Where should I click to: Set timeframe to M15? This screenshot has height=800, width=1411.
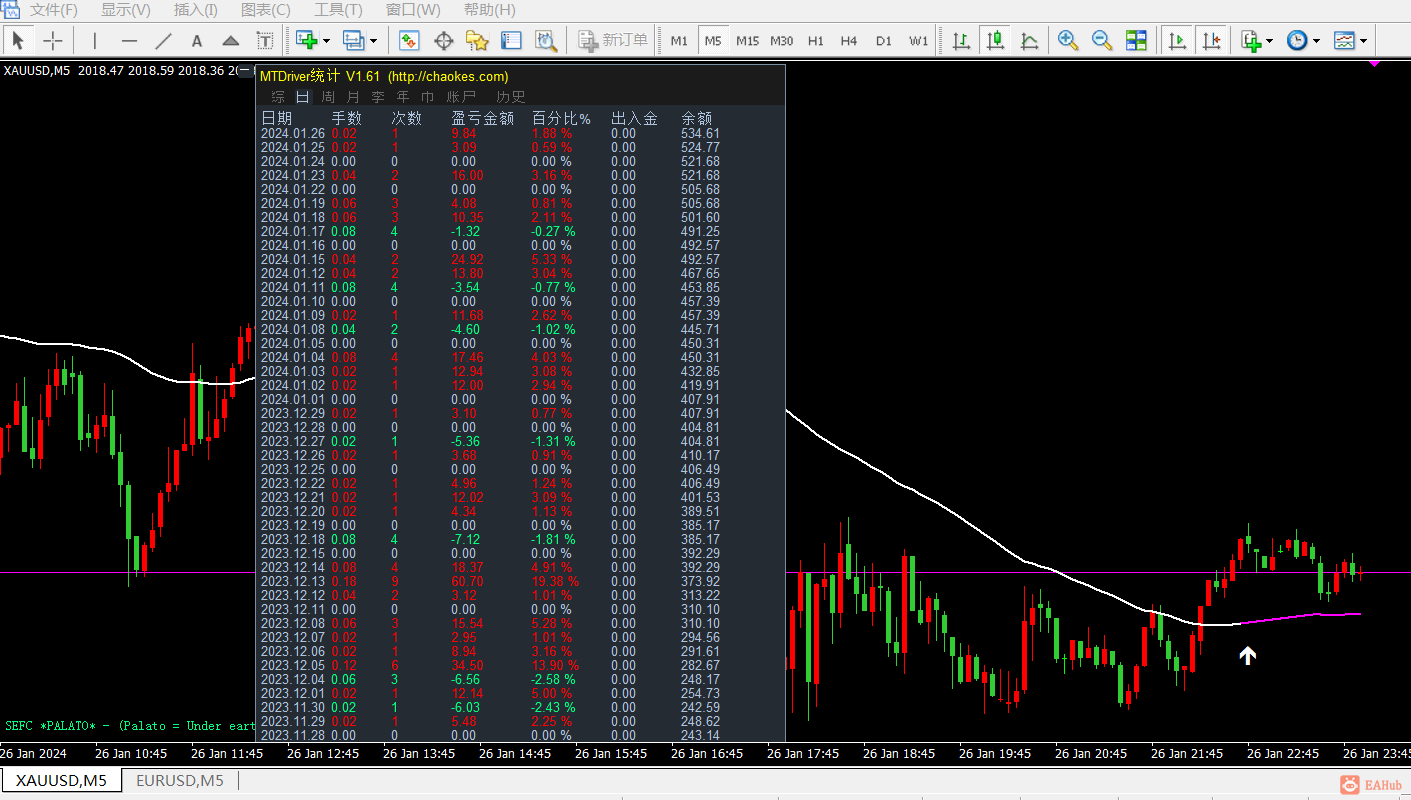click(x=747, y=41)
